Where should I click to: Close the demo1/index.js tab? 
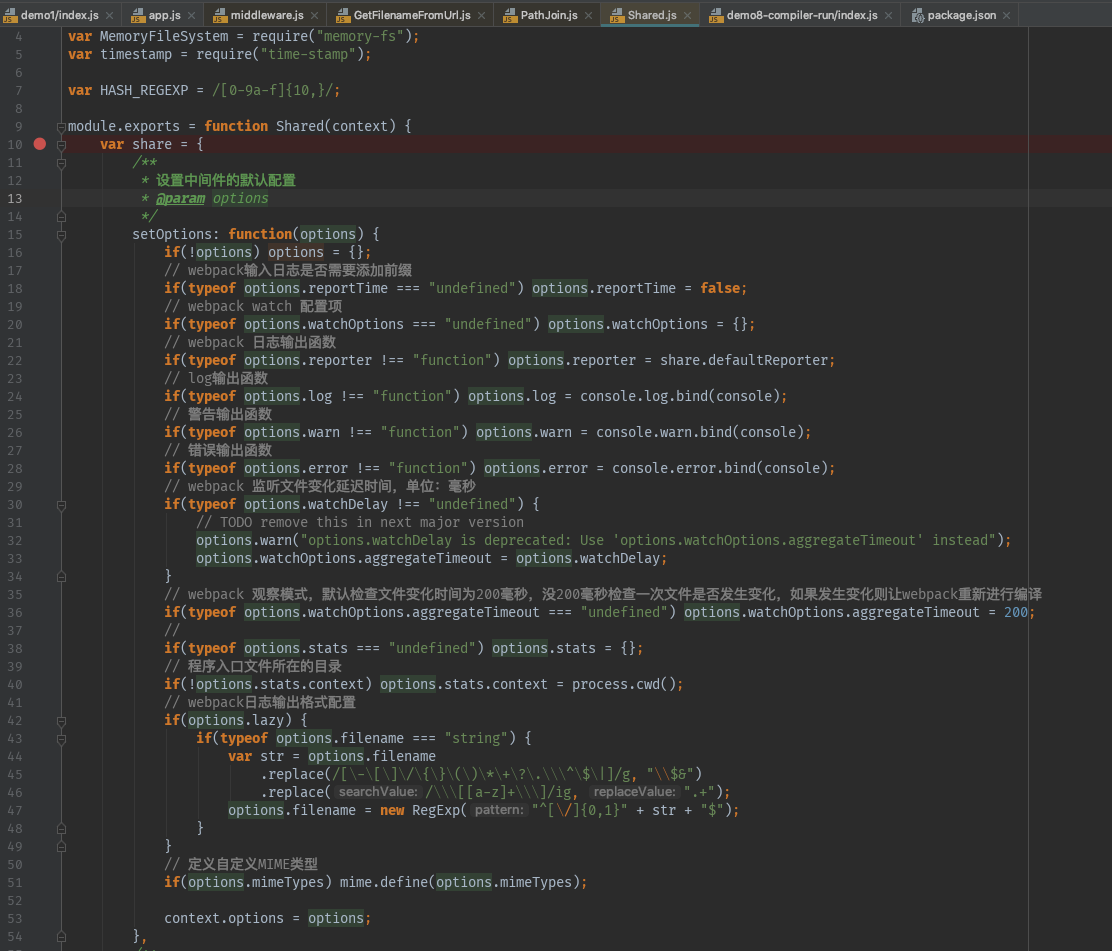point(109,15)
